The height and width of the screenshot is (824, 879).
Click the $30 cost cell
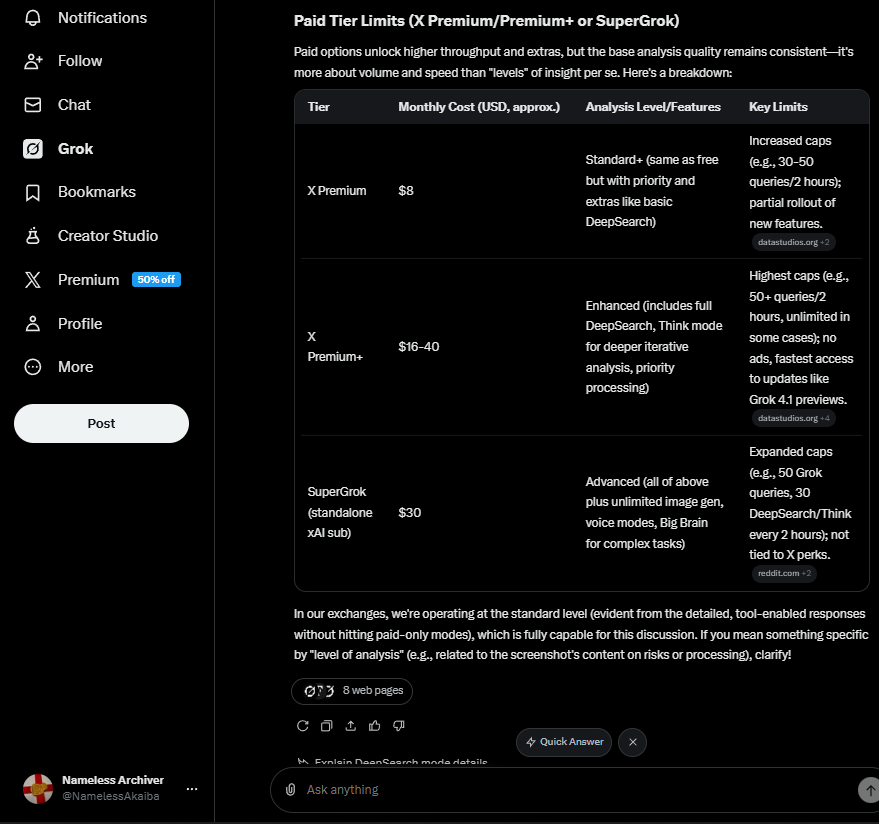coord(409,512)
